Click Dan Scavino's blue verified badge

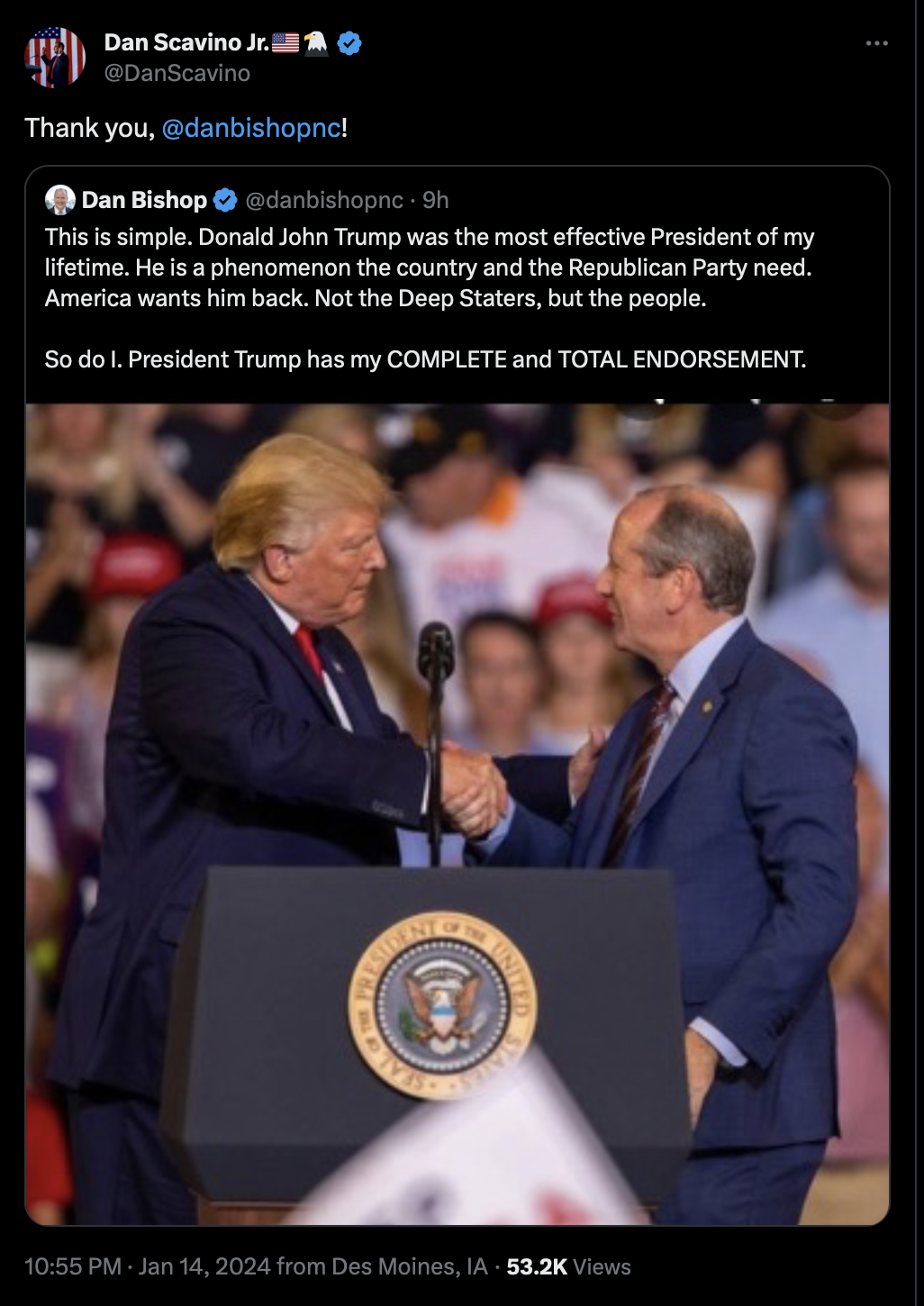coord(349,42)
